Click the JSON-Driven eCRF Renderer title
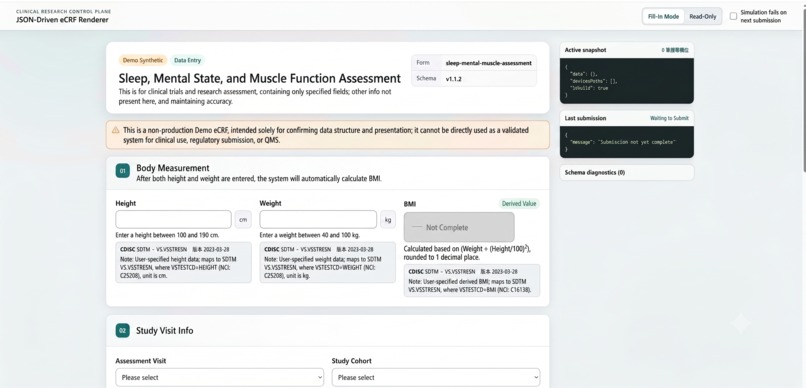The height and width of the screenshot is (388, 806). (62, 20)
